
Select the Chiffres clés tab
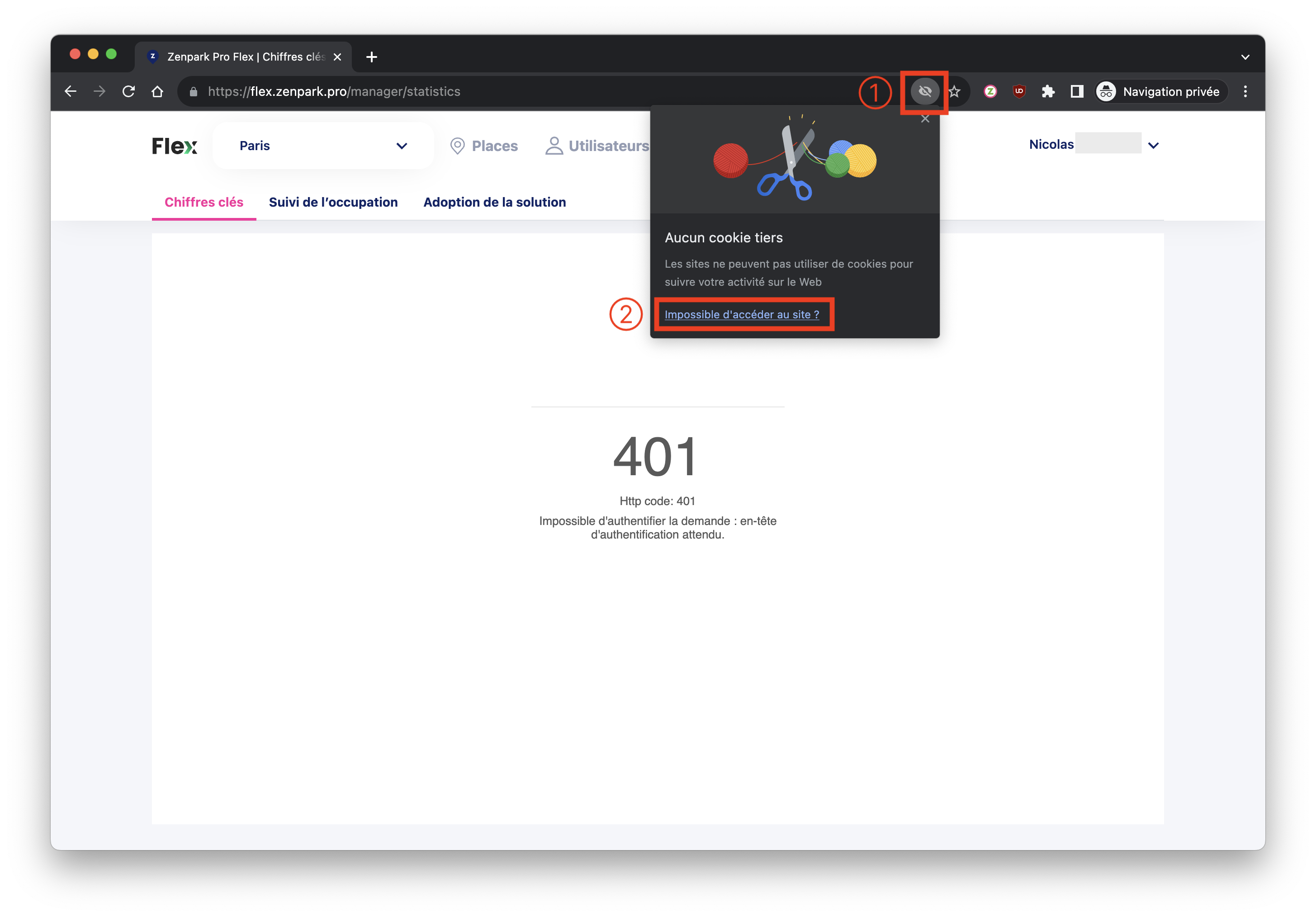tap(204, 202)
